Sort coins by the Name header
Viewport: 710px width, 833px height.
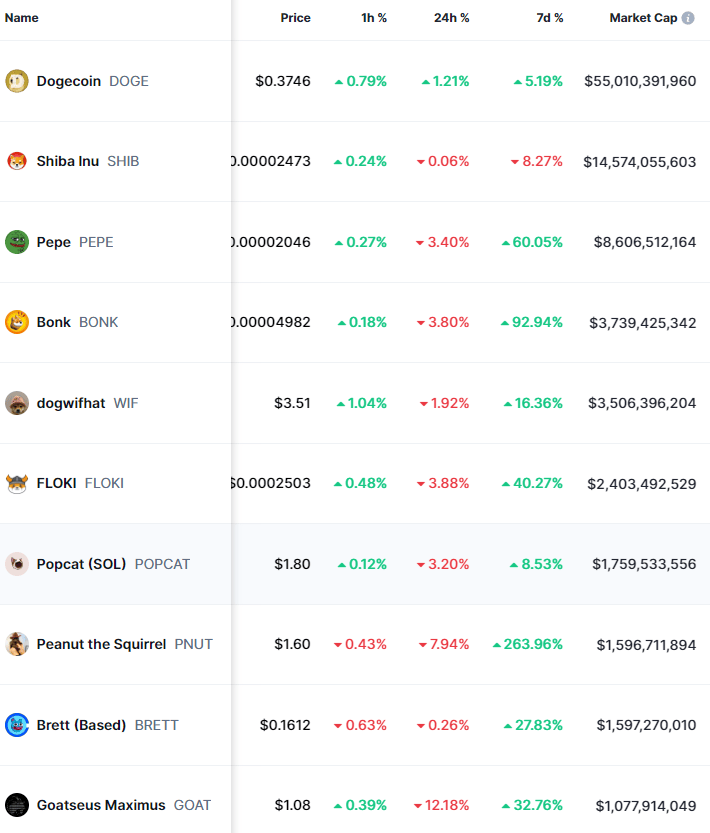[22, 18]
